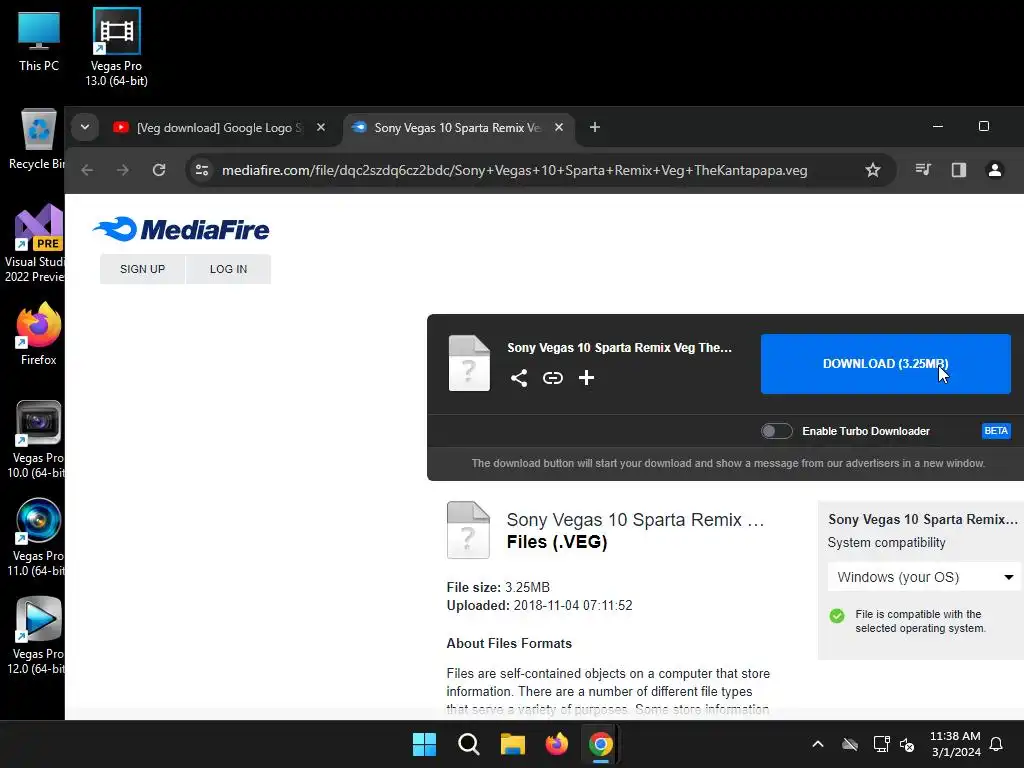The width and height of the screenshot is (1024, 768).
Task: Close the Google Logo YouTube tab
Action: click(321, 127)
